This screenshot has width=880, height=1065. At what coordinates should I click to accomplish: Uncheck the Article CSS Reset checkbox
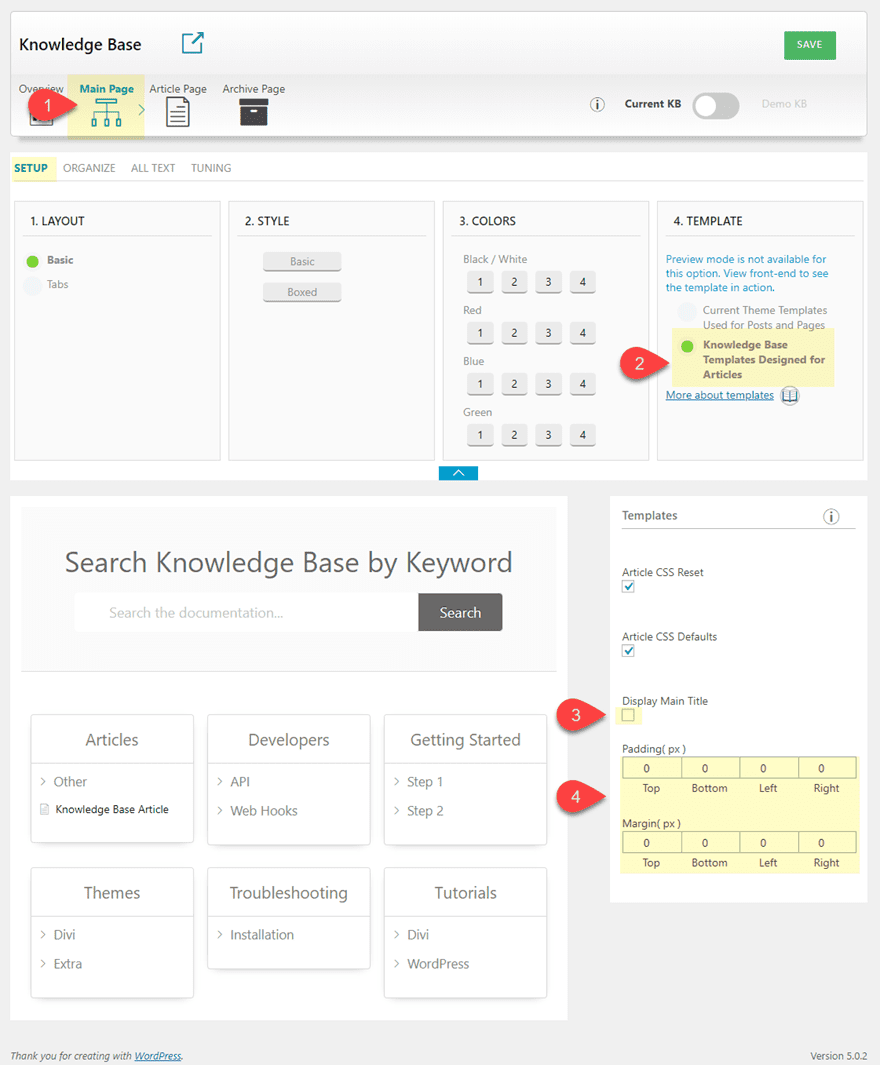tap(628, 587)
